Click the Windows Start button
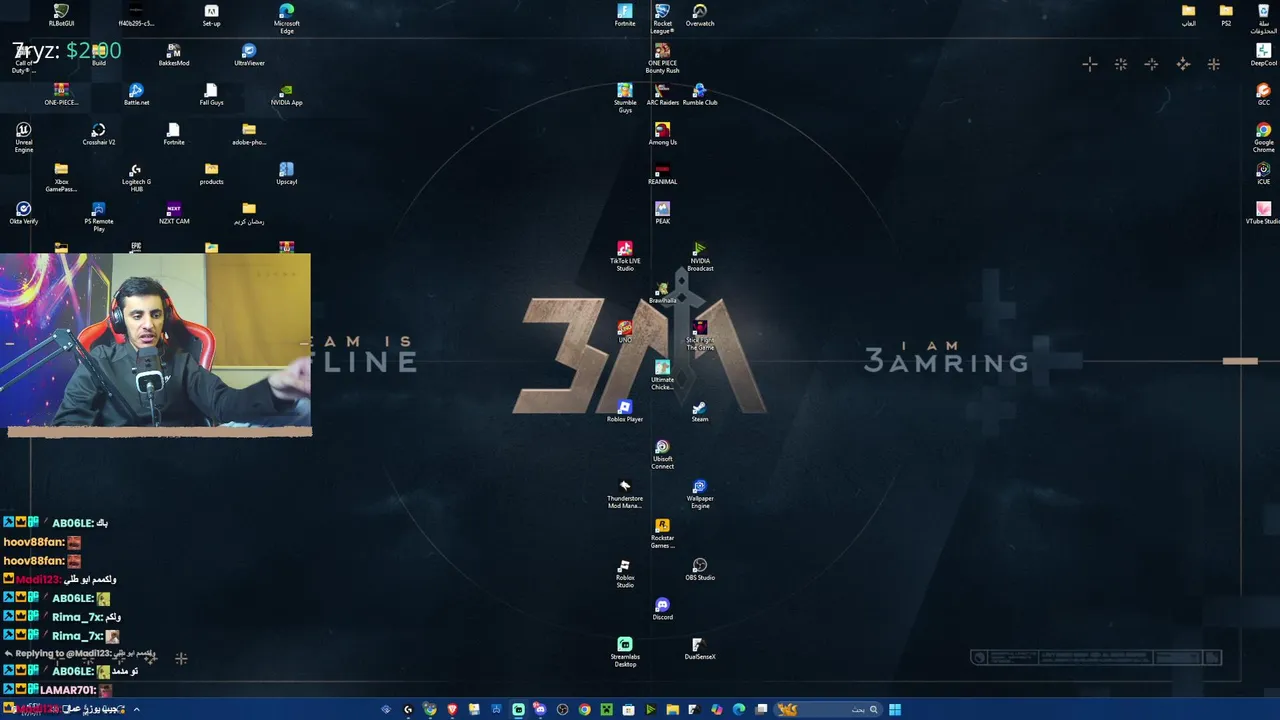 (x=895, y=710)
